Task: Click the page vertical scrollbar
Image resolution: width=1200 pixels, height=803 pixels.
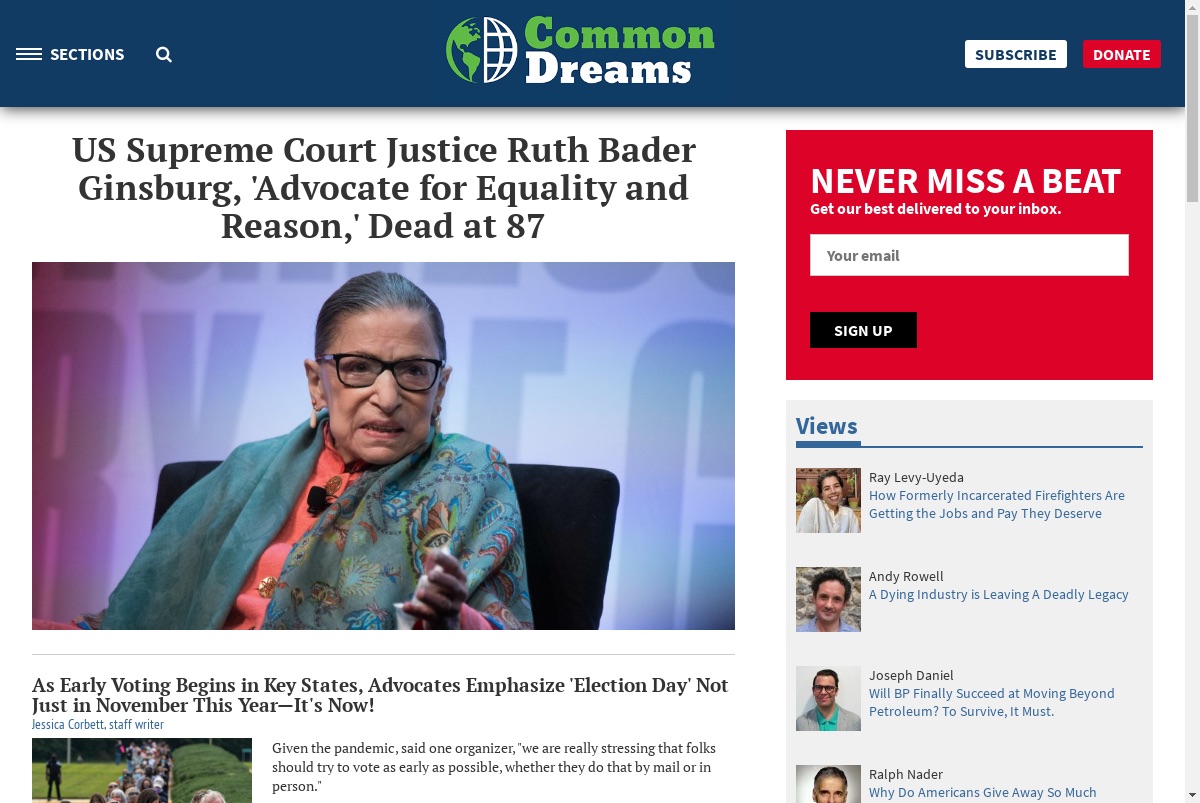Action: pyautogui.click(x=1192, y=401)
